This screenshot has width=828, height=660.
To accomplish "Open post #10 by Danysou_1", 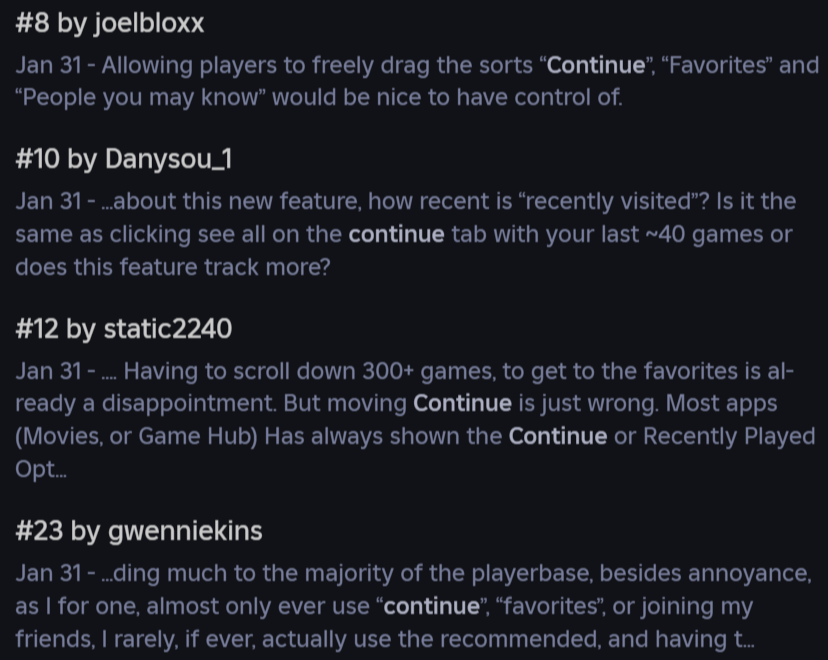I will (x=124, y=159).
